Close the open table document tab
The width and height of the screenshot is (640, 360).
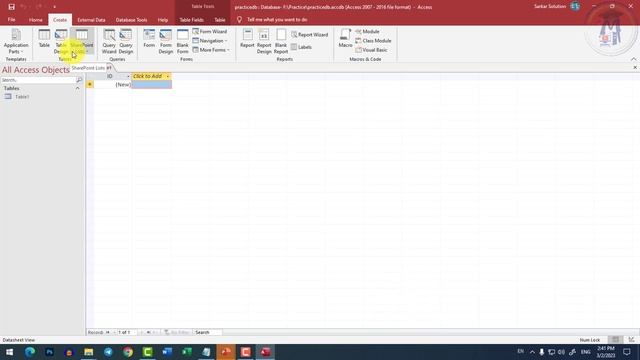tap(635, 67)
